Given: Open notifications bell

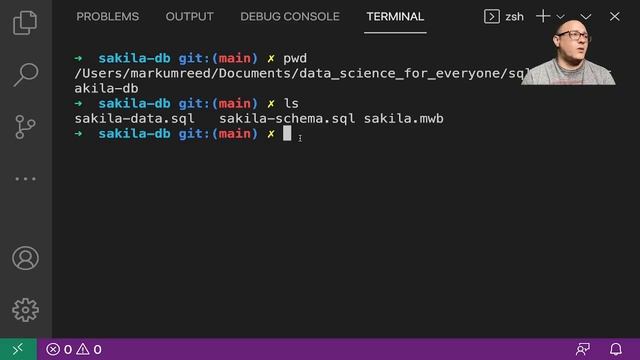Looking at the screenshot, I should pos(616,349).
